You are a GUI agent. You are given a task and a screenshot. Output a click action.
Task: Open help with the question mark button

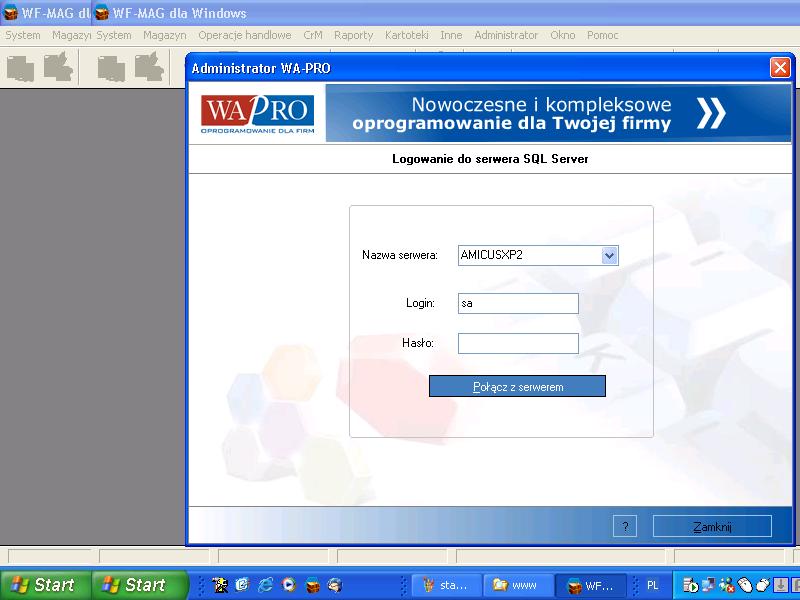tap(624, 527)
